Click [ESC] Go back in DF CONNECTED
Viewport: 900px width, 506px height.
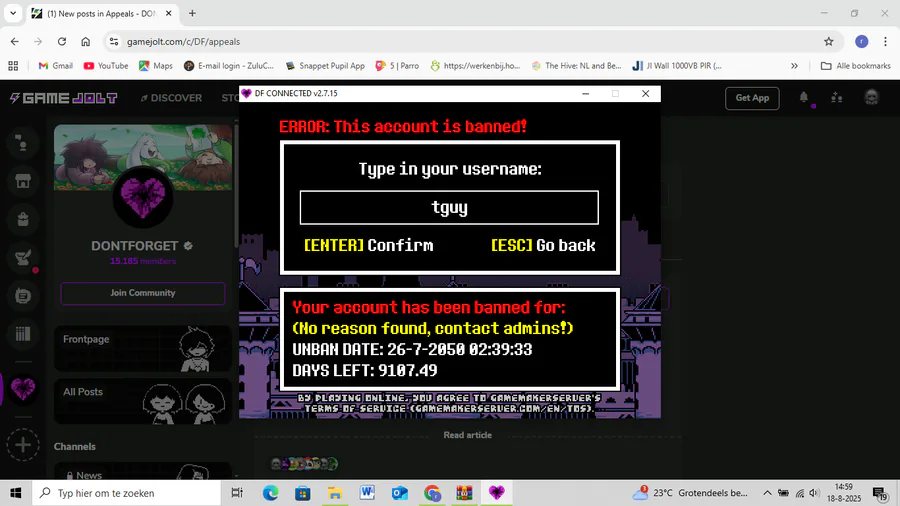coord(543,246)
